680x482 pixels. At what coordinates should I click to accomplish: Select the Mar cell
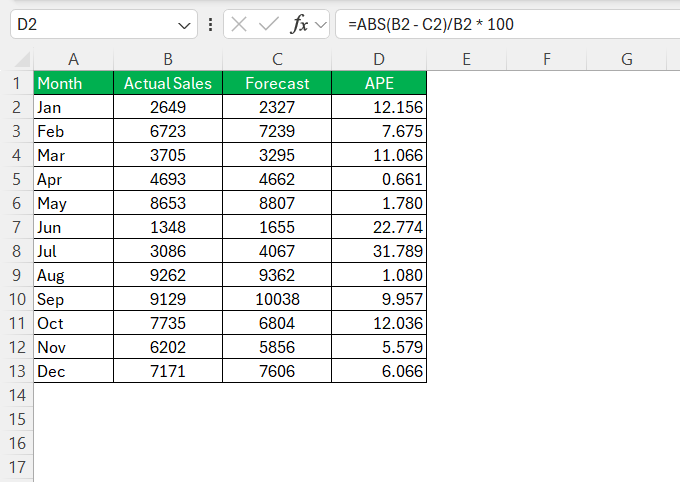(x=73, y=155)
